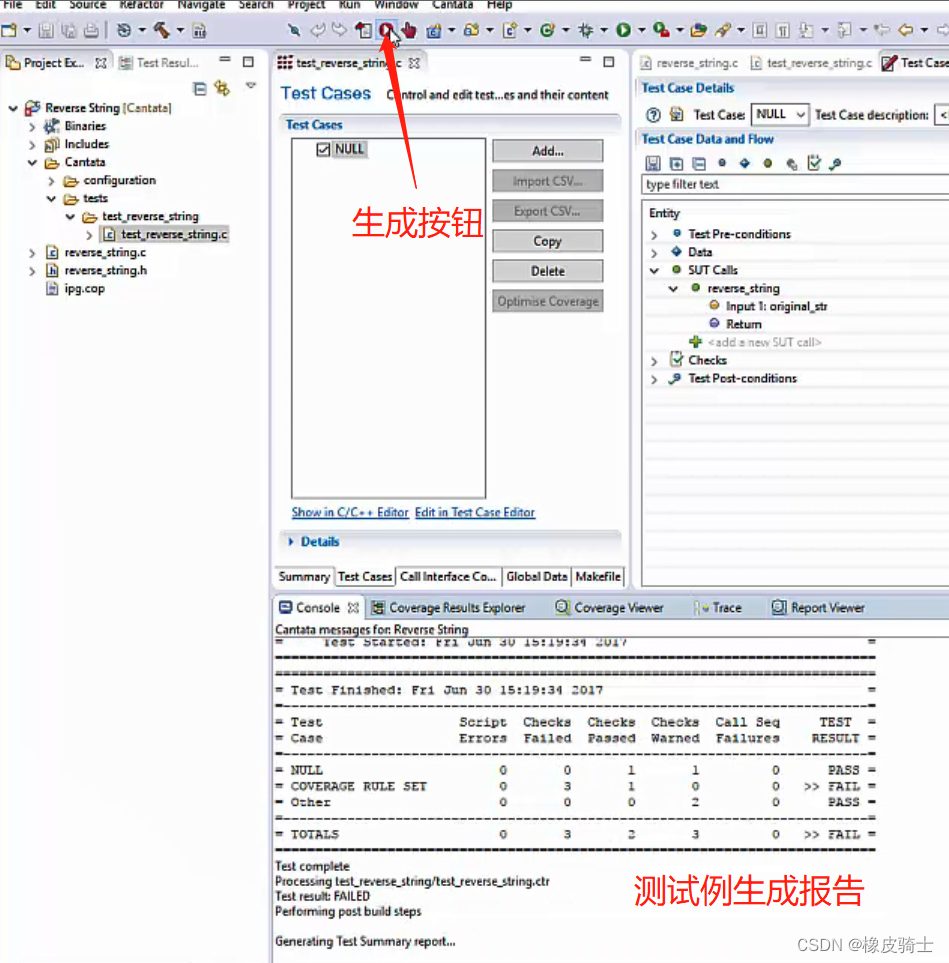
Task: Expand the Binaries folder
Action: point(32,127)
